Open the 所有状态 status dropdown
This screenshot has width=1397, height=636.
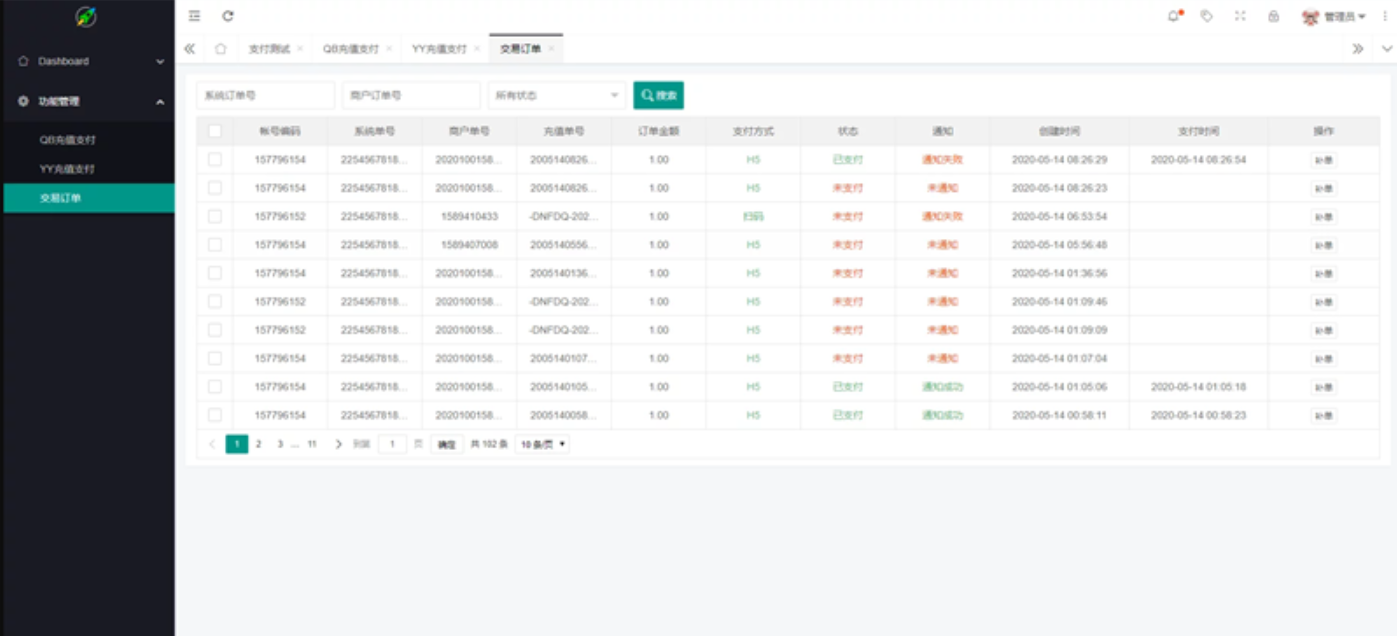(557, 95)
